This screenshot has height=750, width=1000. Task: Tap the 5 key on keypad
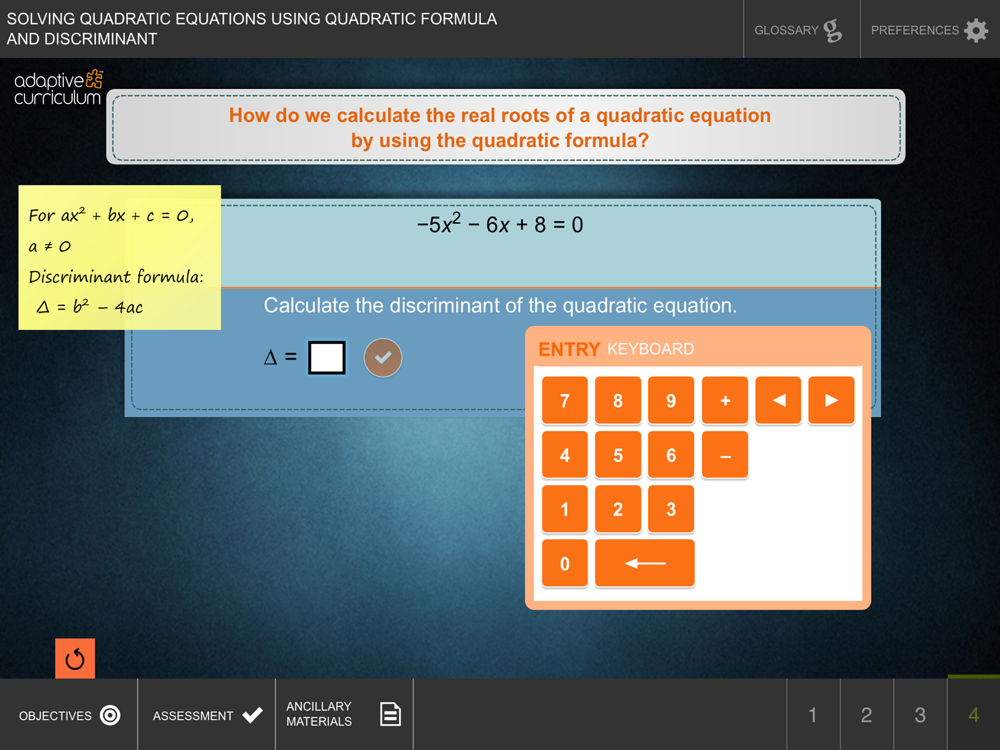[618, 455]
